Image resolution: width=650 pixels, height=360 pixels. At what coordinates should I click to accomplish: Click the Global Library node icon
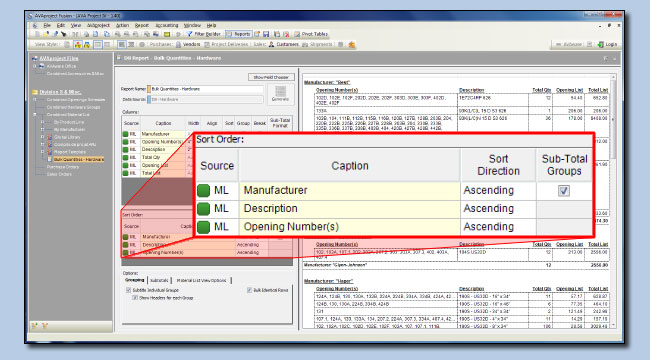tap(50, 137)
